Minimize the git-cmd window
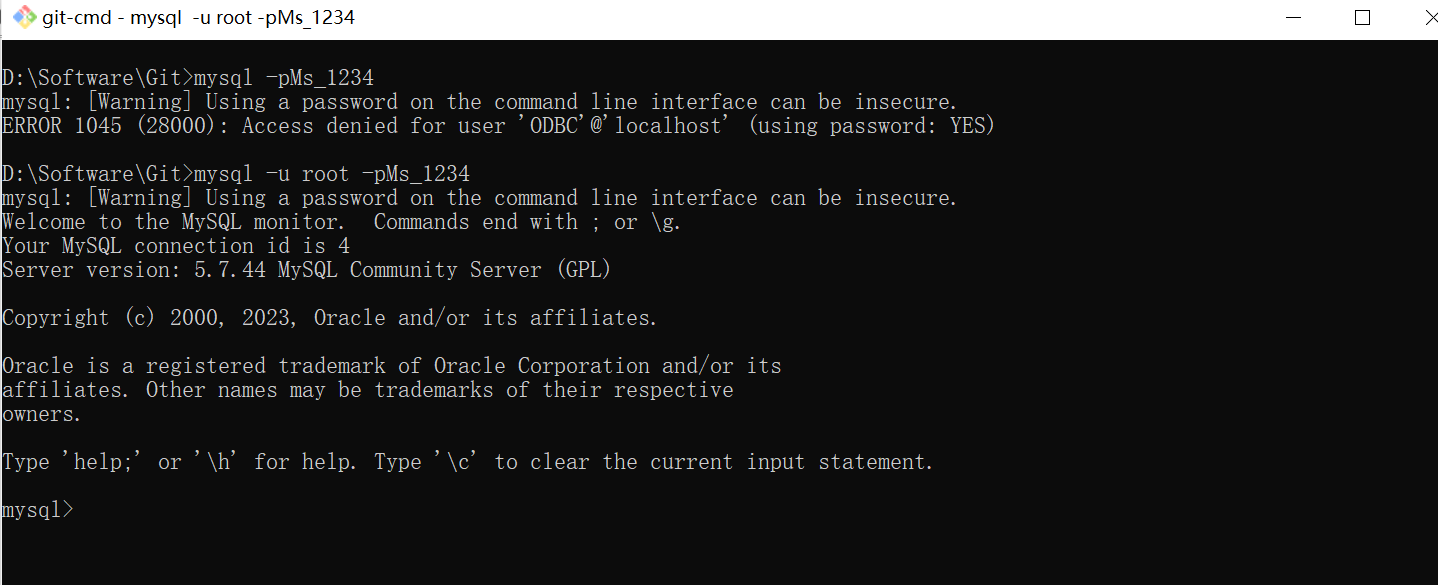This screenshot has height=585, width=1438. click(1295, 18)
